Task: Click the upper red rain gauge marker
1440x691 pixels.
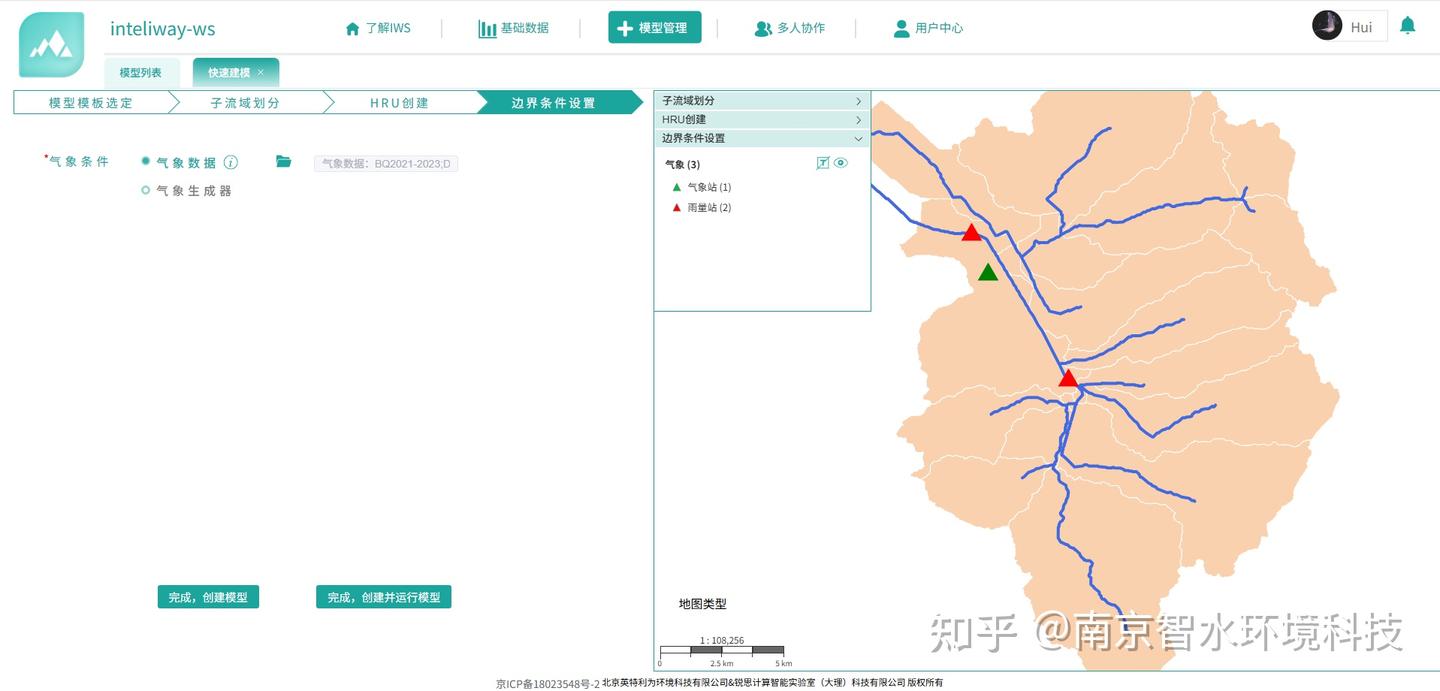Action: [x=971, y=232]
